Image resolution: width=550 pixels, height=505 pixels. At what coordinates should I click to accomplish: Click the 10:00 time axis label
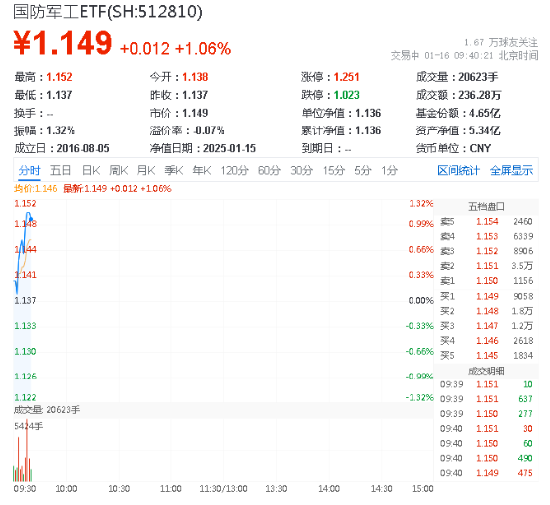pos(66,489)
